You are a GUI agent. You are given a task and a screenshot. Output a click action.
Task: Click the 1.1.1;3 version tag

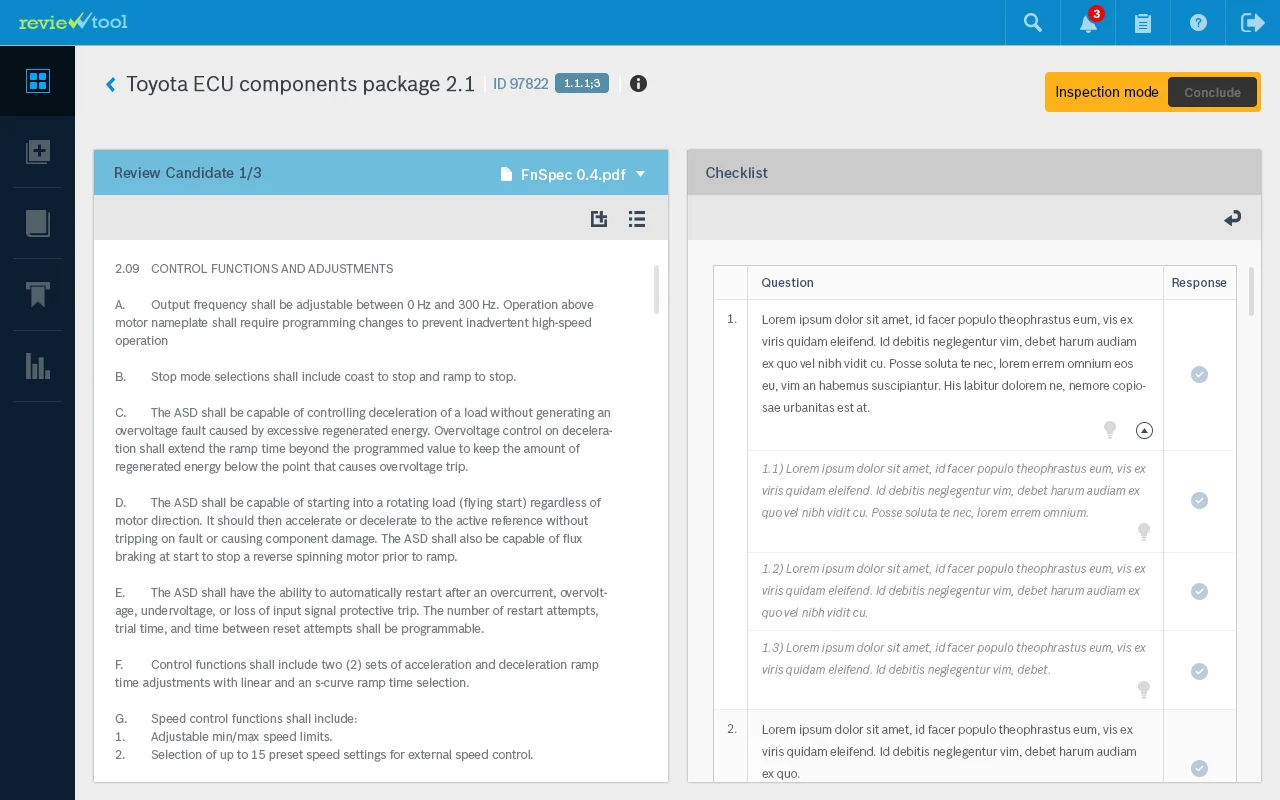tap(582, 84)
